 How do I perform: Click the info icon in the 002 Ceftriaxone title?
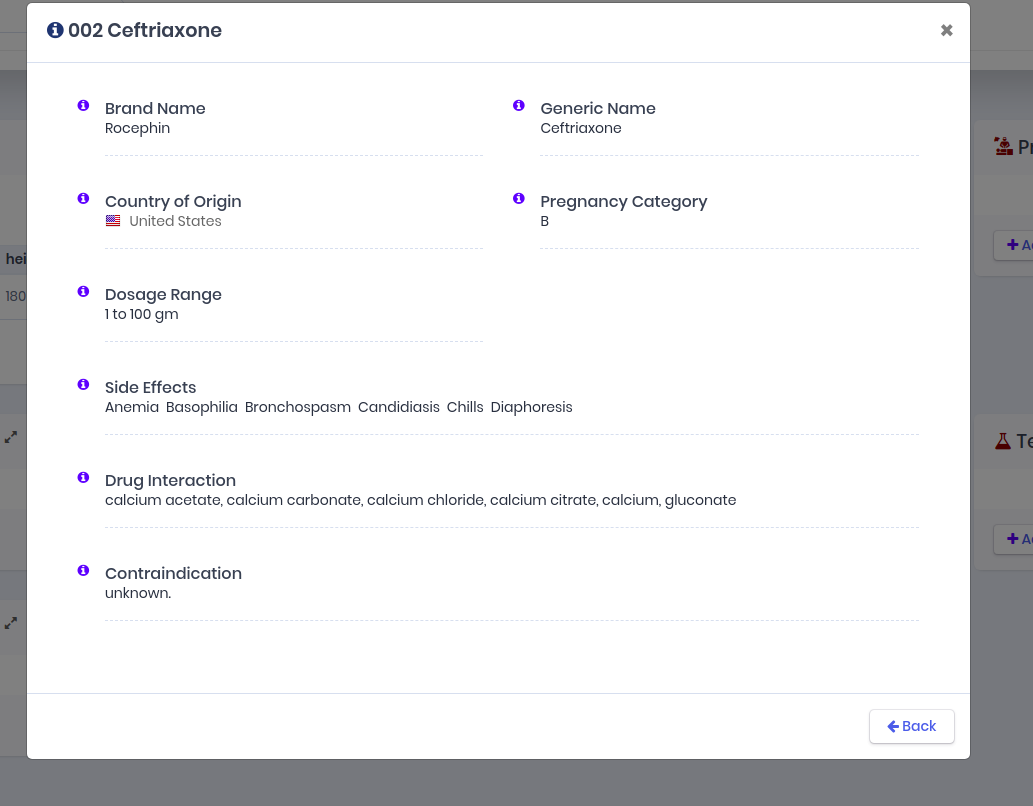point(55,31)
